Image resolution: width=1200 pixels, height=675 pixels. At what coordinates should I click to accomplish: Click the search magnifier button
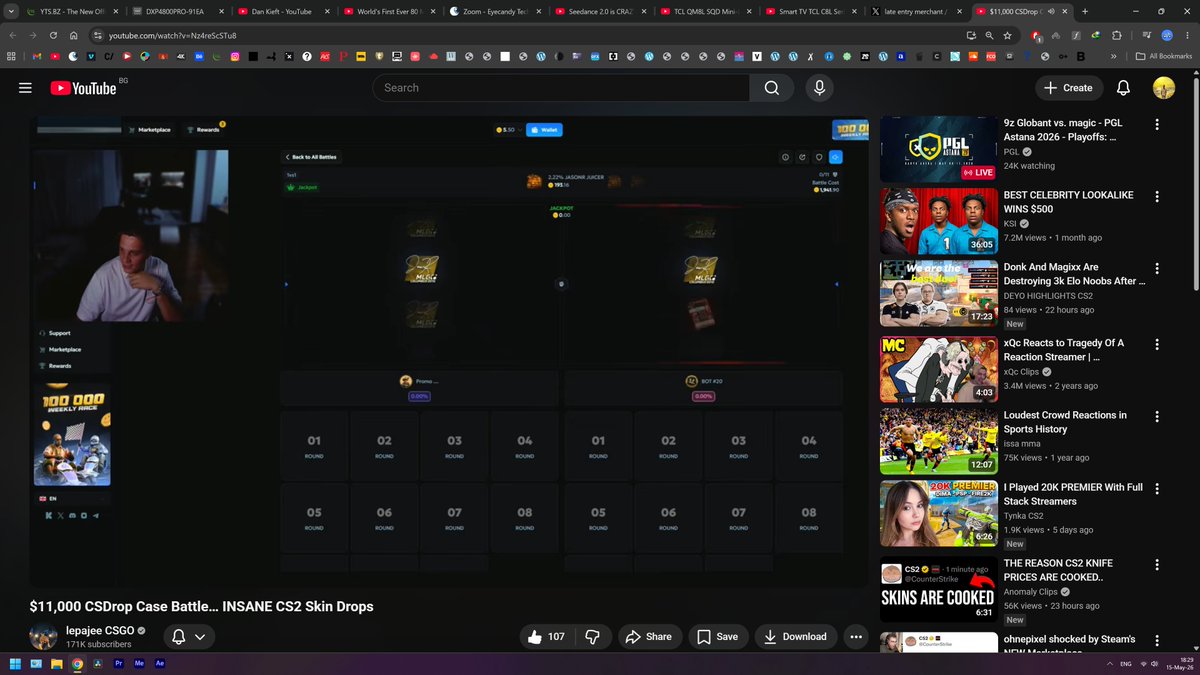pos(772,88)
